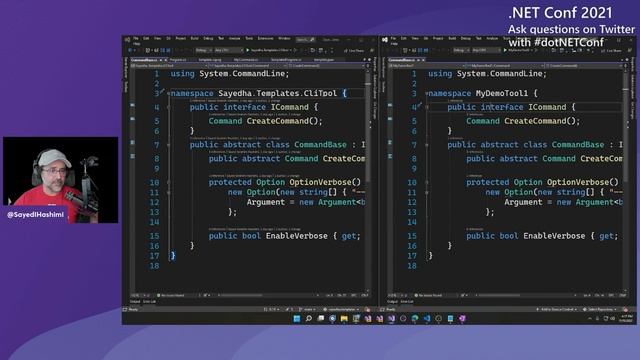Image resolution: width=640 pixels, height=360 pixels.
Task: Open Microsoft Edge from taskbar
Action: click(415, 318)
